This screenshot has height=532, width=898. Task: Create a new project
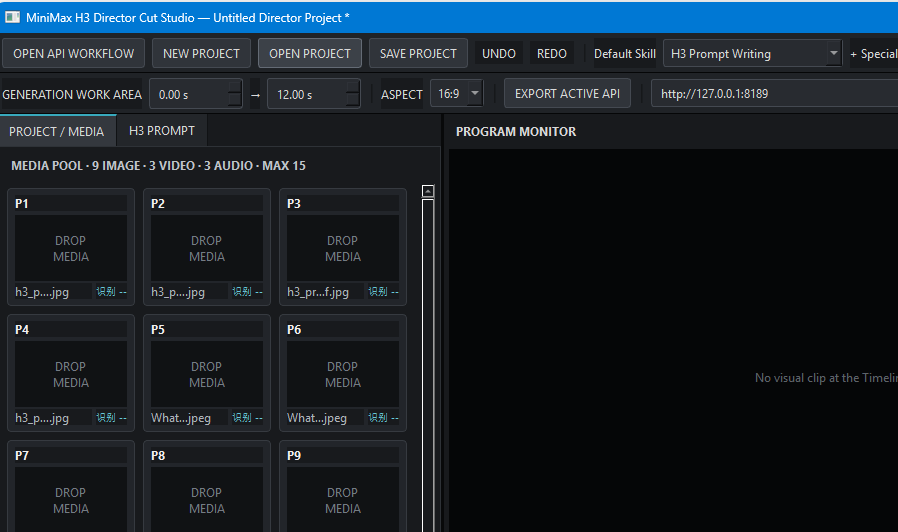(201, 53)
